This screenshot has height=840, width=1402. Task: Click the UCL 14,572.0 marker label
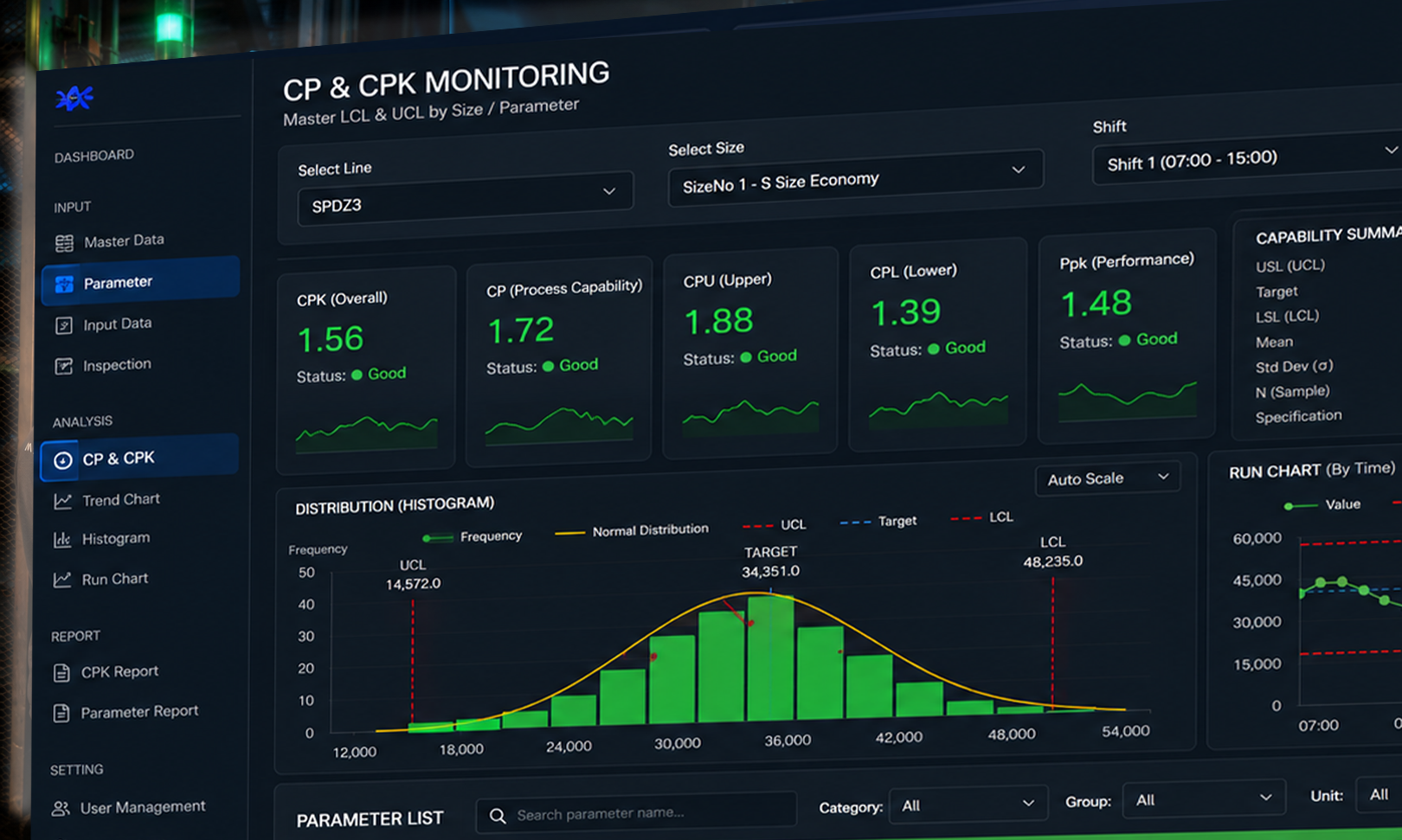click(413, 574)
